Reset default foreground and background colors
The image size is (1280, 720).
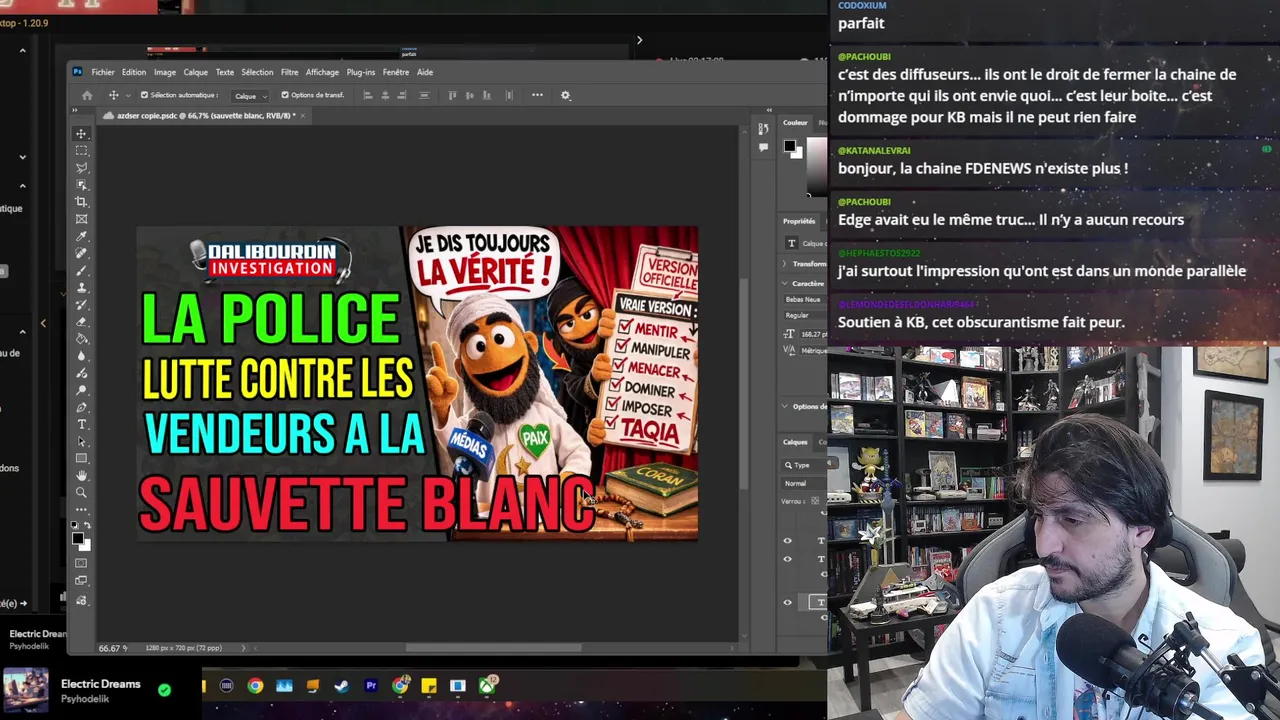pos(76,525)
